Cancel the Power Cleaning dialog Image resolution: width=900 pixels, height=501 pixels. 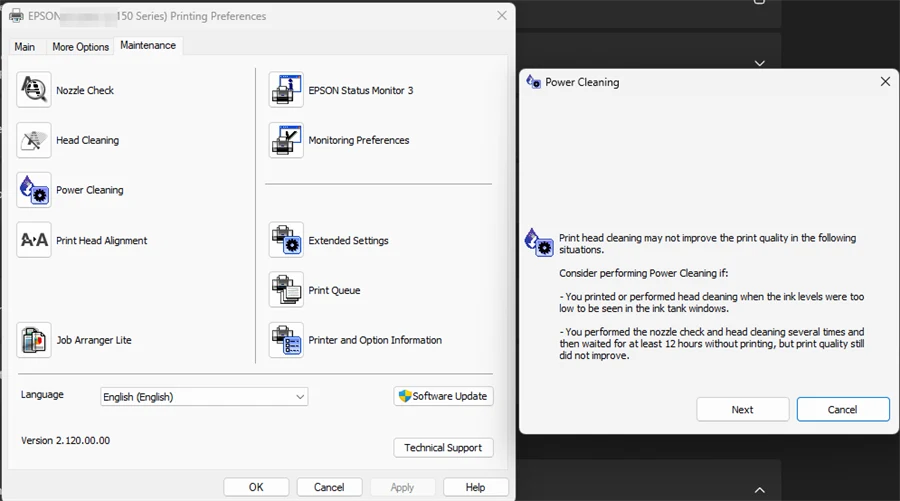843,410
